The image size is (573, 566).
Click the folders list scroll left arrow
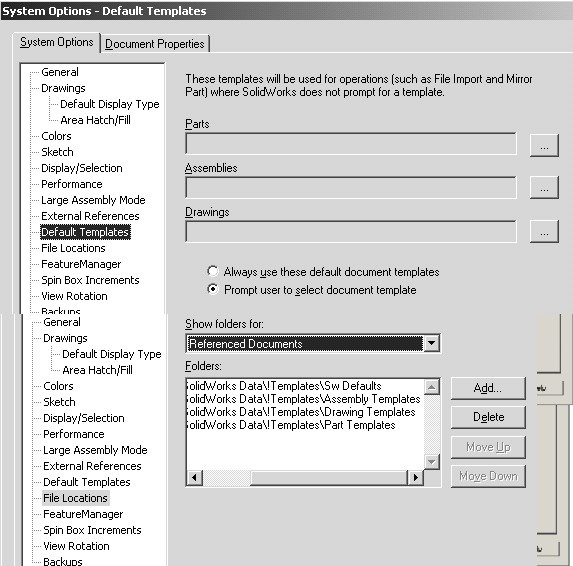pos(194,478)
